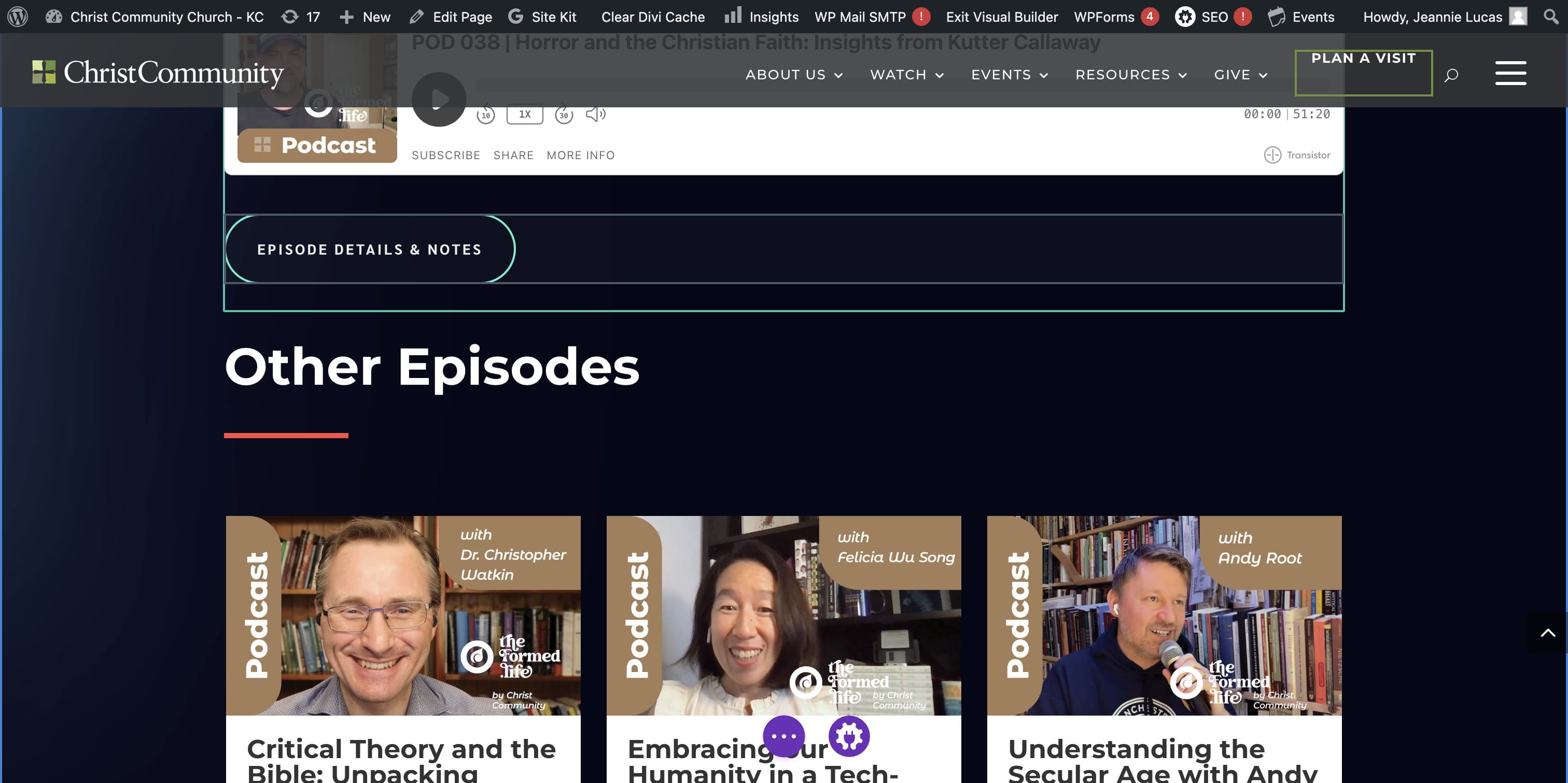Click the podcast cover thumbnail
The height and width of the screenshot is (783, 1568).
click(317, 97)
